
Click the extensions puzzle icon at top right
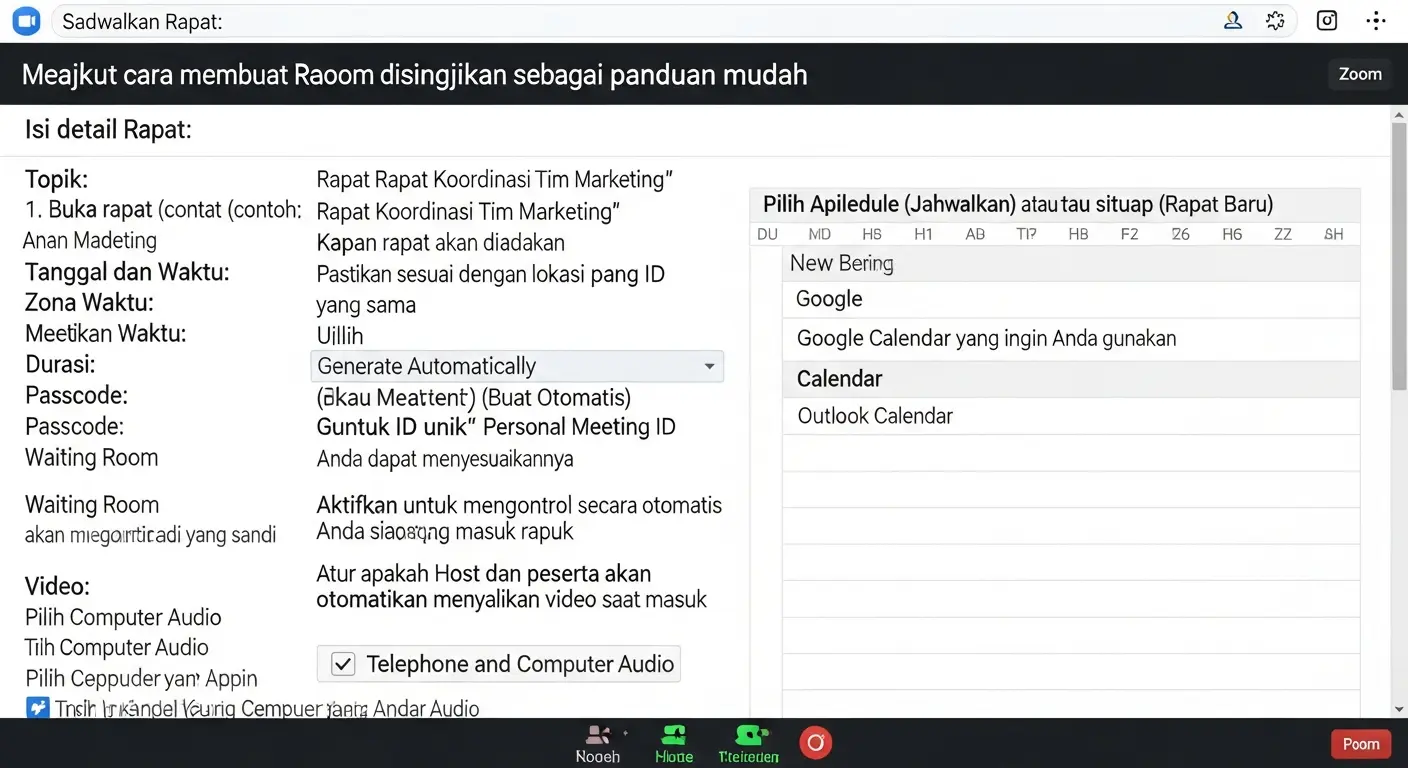(x=1275, y=20)
